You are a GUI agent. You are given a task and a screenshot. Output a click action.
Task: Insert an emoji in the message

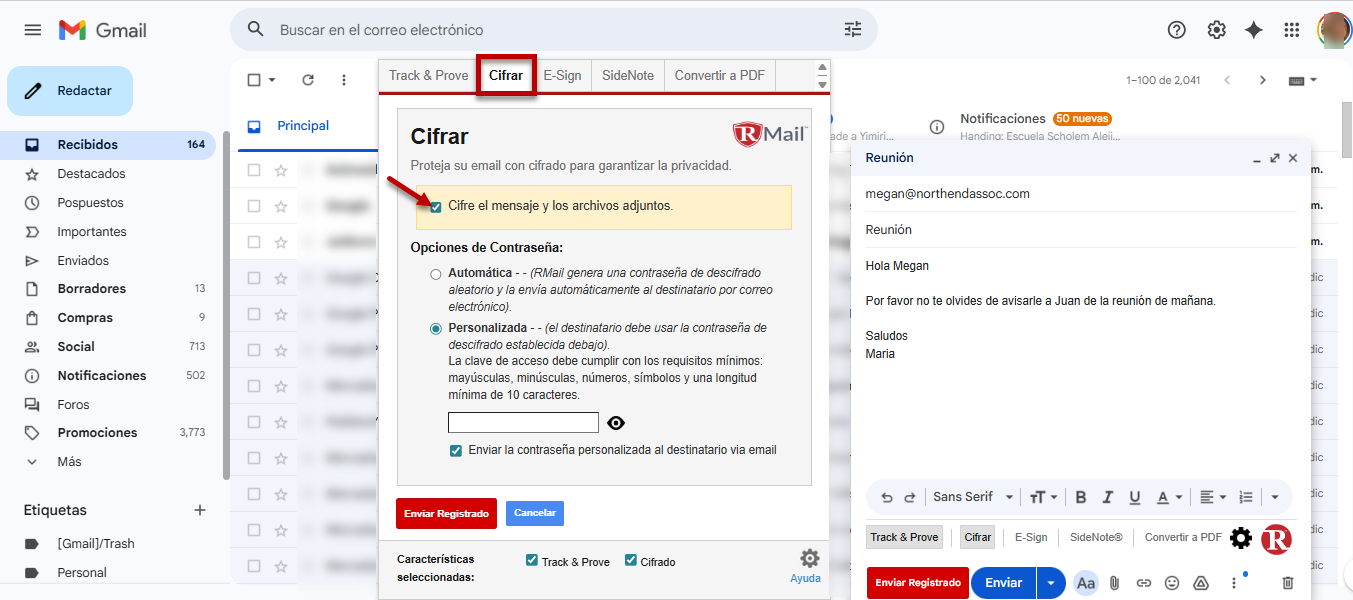[x=1172, y=583]
